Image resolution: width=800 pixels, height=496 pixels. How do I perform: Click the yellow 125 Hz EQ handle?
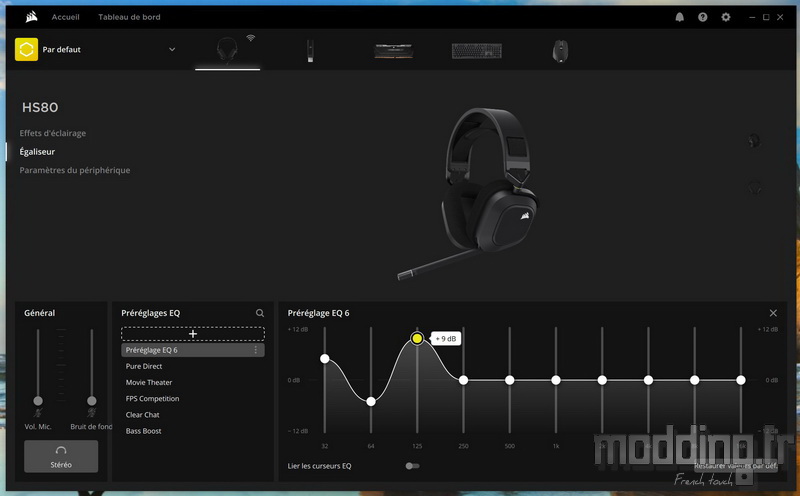point(417,338)
